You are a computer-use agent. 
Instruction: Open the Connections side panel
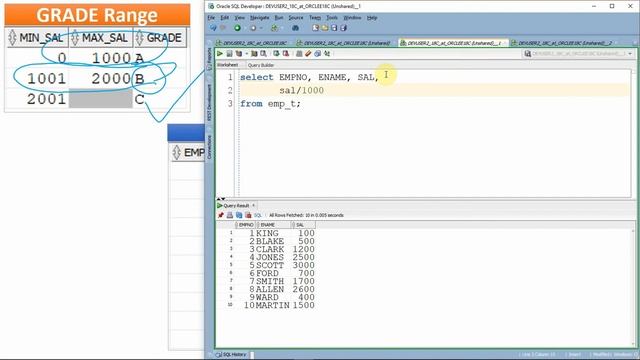pyautogui.click(x=210, y=147)
